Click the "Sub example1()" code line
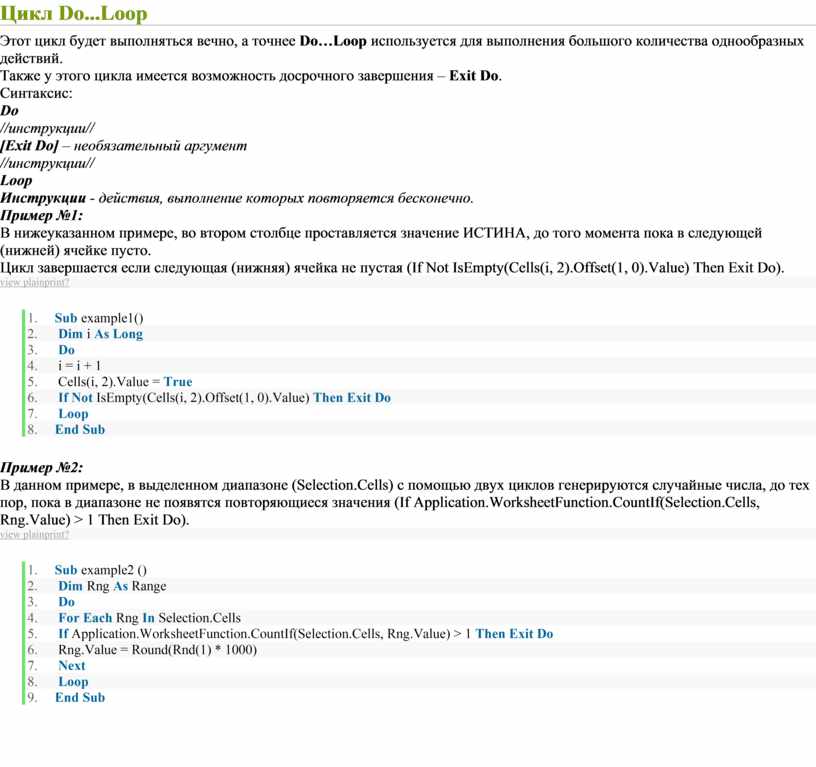 [x=99, y=318]
